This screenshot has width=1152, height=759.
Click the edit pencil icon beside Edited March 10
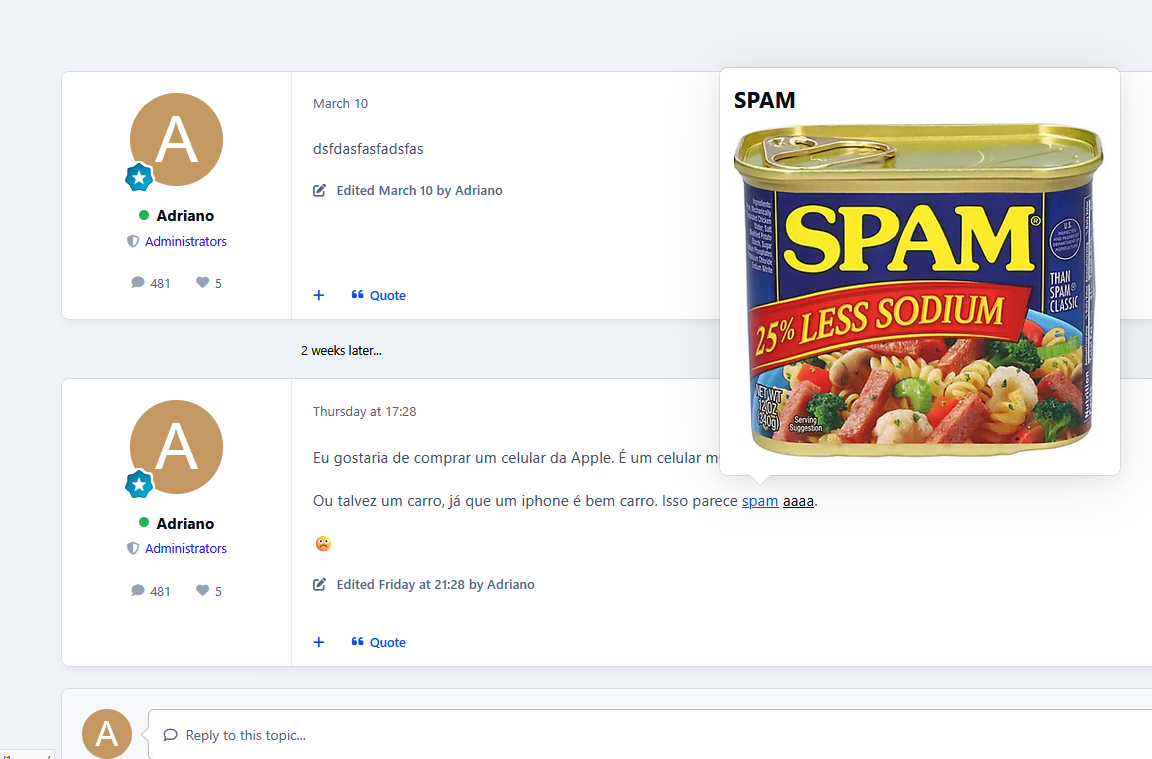(320, 190)
